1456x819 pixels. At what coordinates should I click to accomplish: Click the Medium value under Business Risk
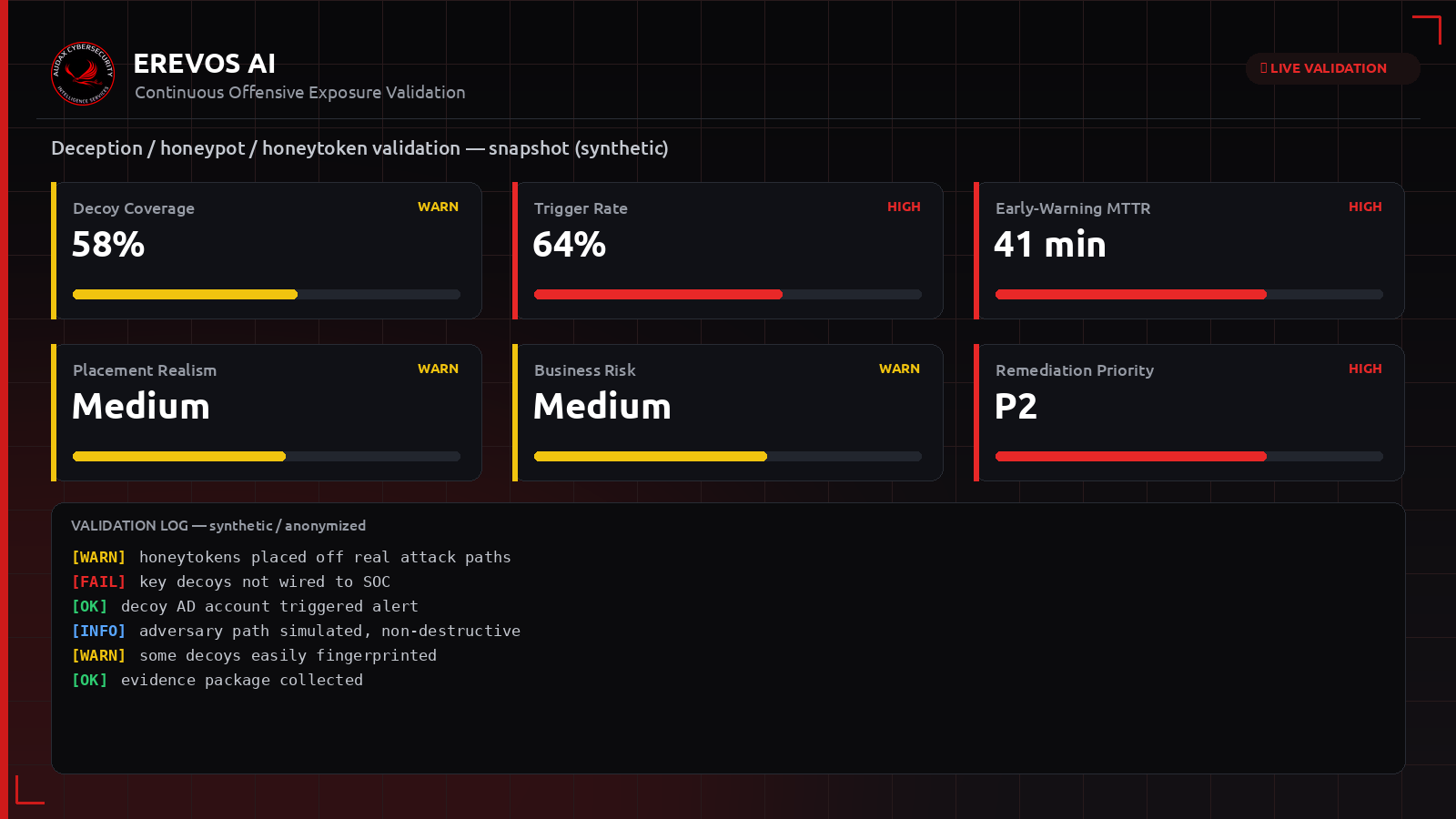coord(602,407)
